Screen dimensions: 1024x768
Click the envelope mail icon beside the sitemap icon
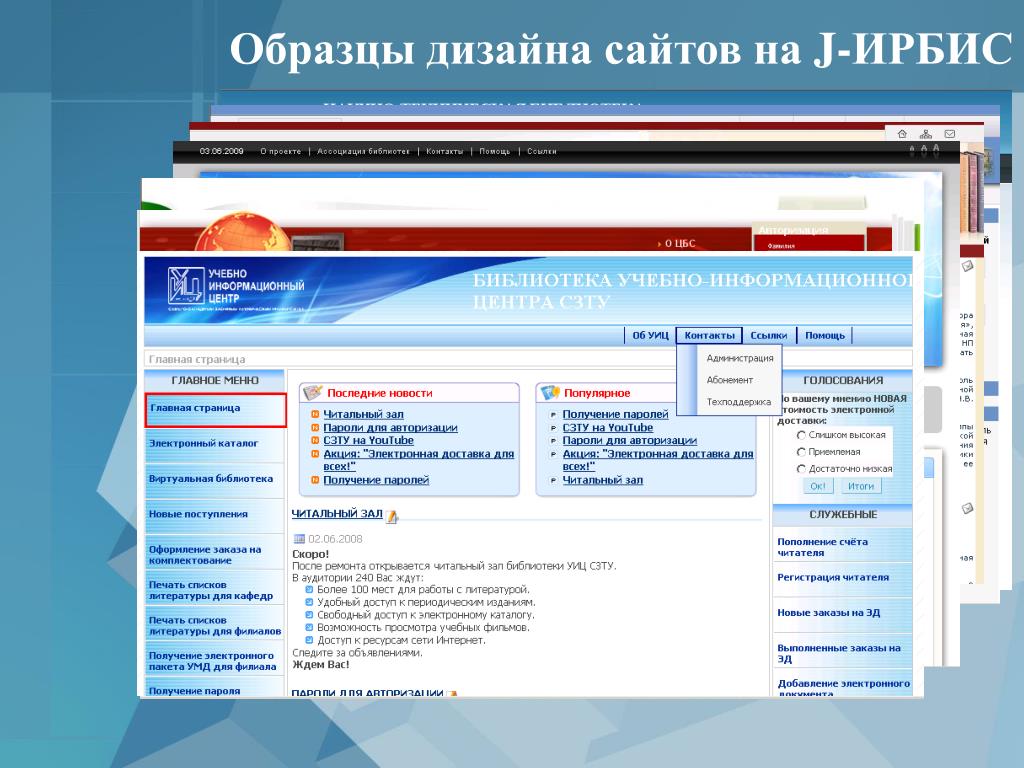pos(950,134)
